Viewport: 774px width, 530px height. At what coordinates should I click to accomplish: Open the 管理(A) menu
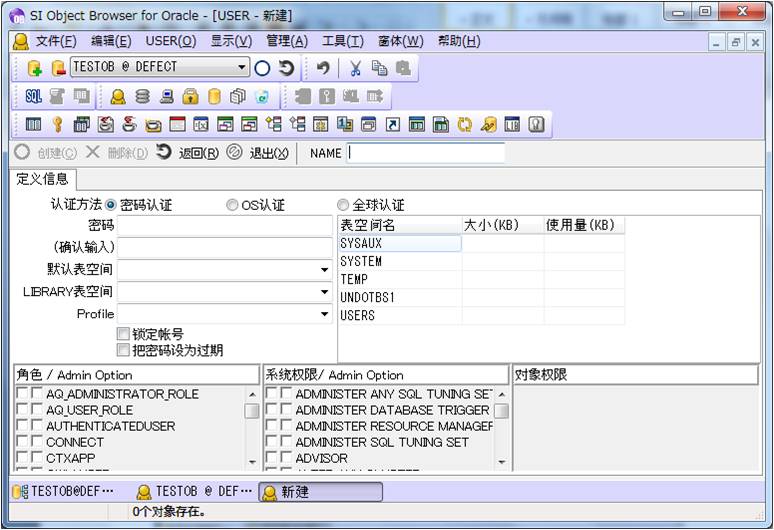click(x=287, y=41)
